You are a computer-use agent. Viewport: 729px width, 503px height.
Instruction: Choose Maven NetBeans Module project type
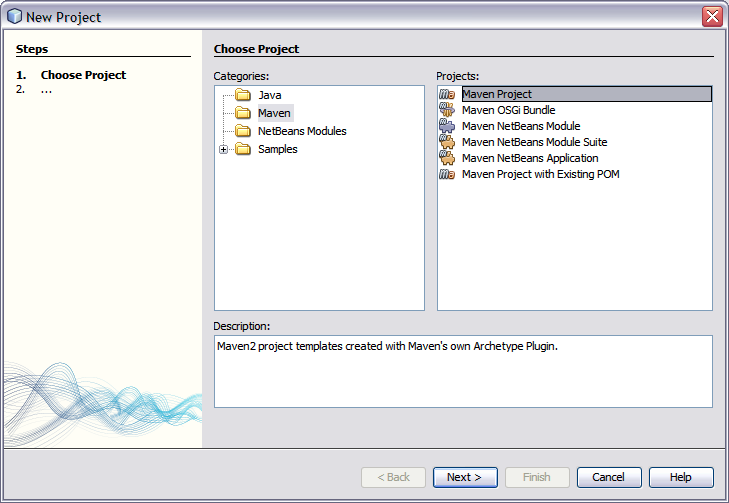[521, 126]
